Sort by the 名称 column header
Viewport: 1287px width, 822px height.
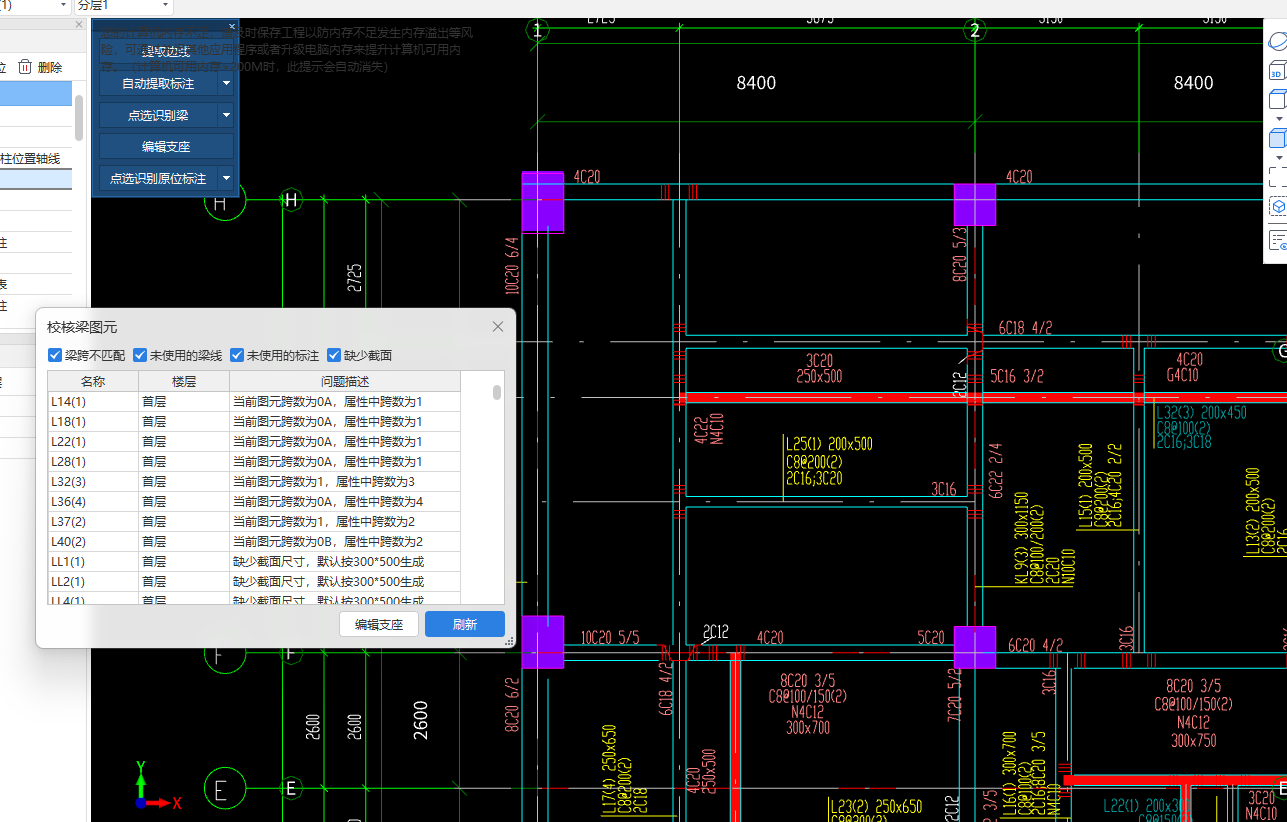(93, 381)
